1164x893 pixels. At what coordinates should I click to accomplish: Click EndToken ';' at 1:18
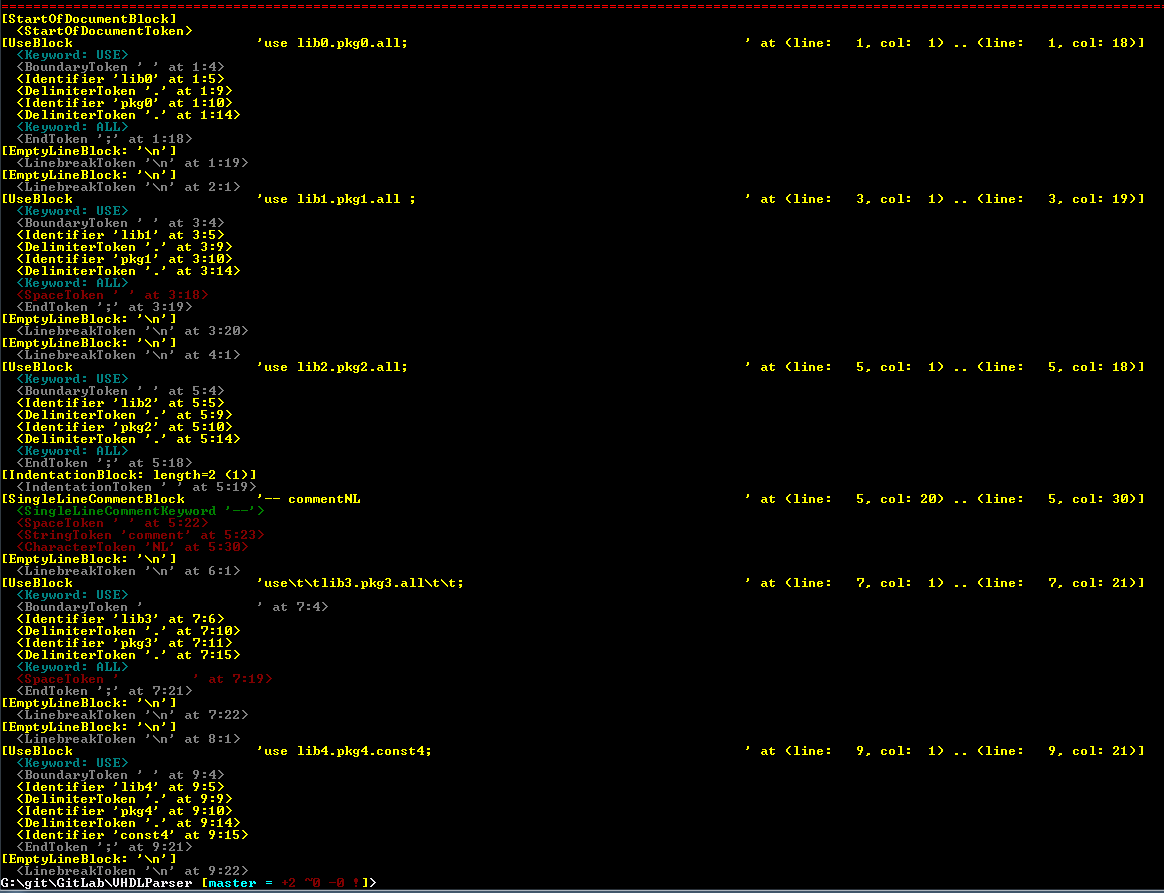click(105, 139)
